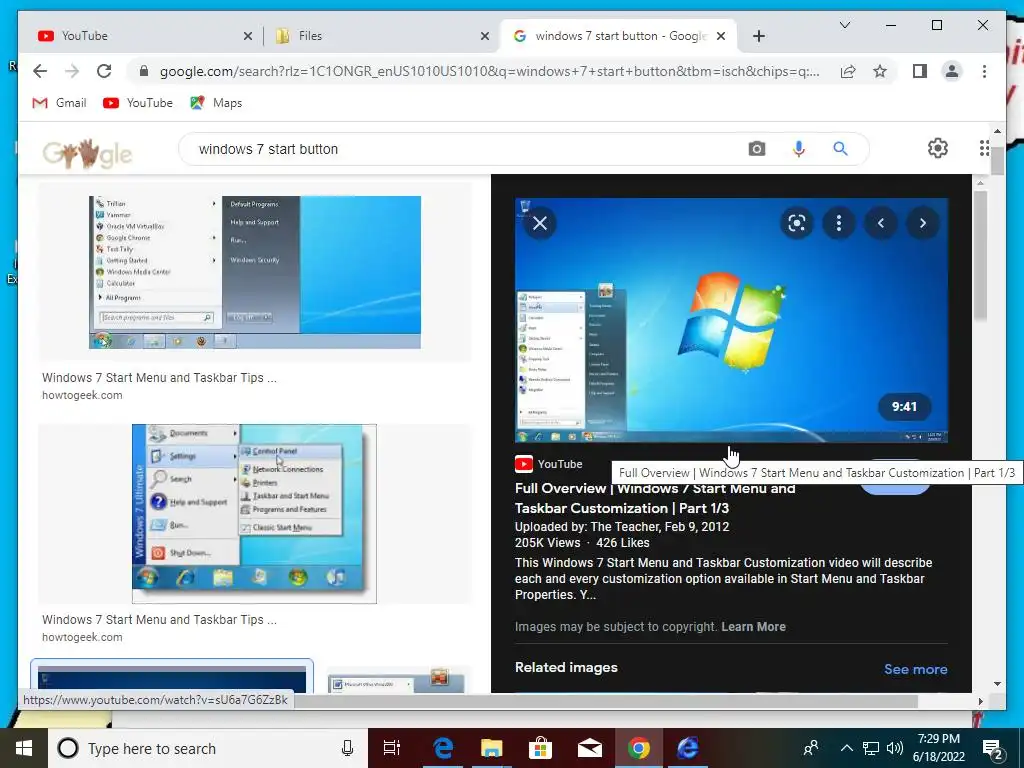Start voice search with microphone icon
Screen dimensions: 1024x768
(798, 149)
